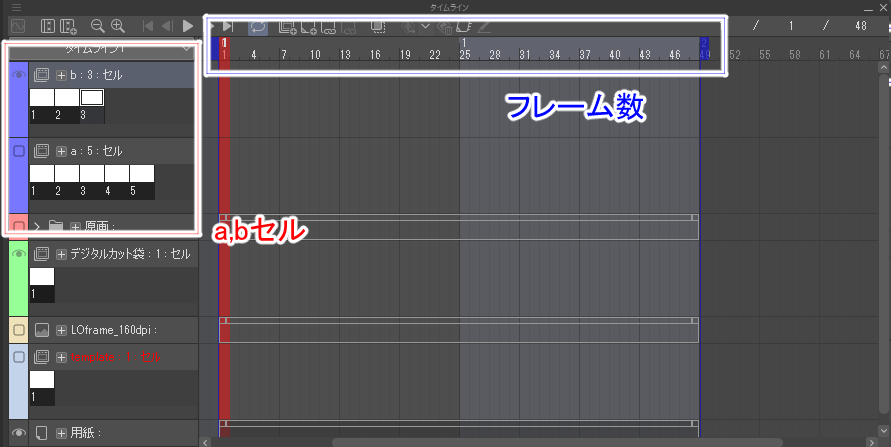891x447 pixels.
Task: Expand the plus box on template layer
Action: [x=61, y=357]
